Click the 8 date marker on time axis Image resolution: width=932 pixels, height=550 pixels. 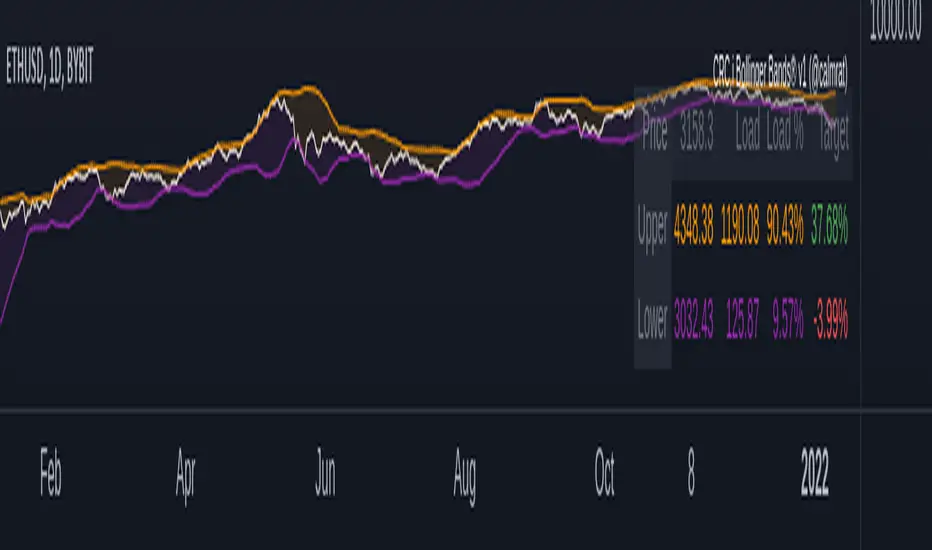(691, 473)
